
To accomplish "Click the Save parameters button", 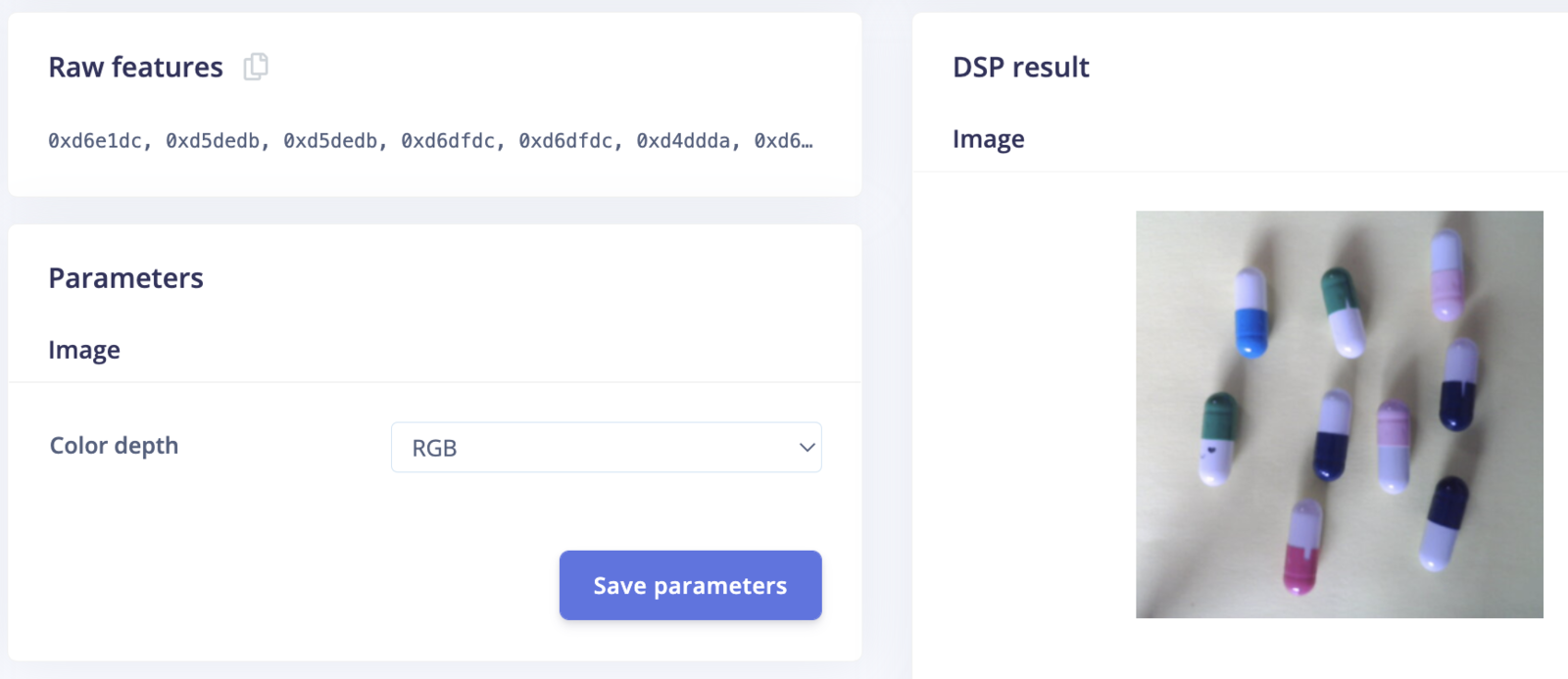I will (690, 585).
